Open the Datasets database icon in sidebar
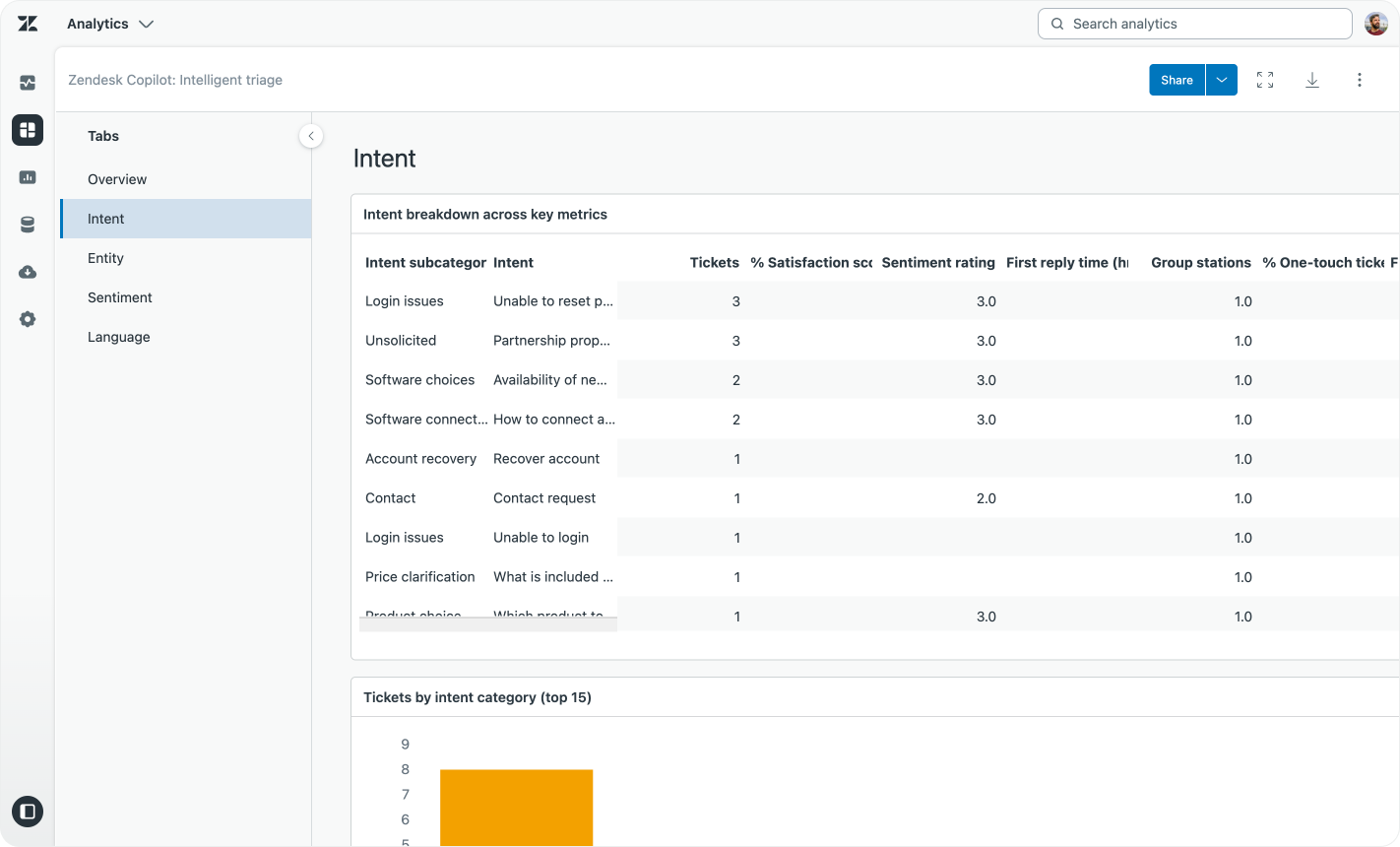1400x847 pixels. click(x=28, y=225)
